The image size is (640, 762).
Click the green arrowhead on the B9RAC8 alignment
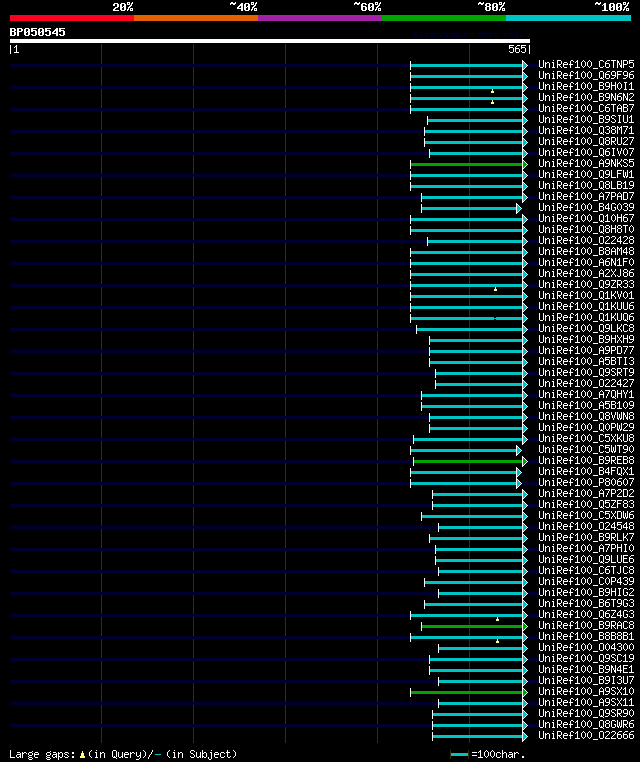[525, 626]
